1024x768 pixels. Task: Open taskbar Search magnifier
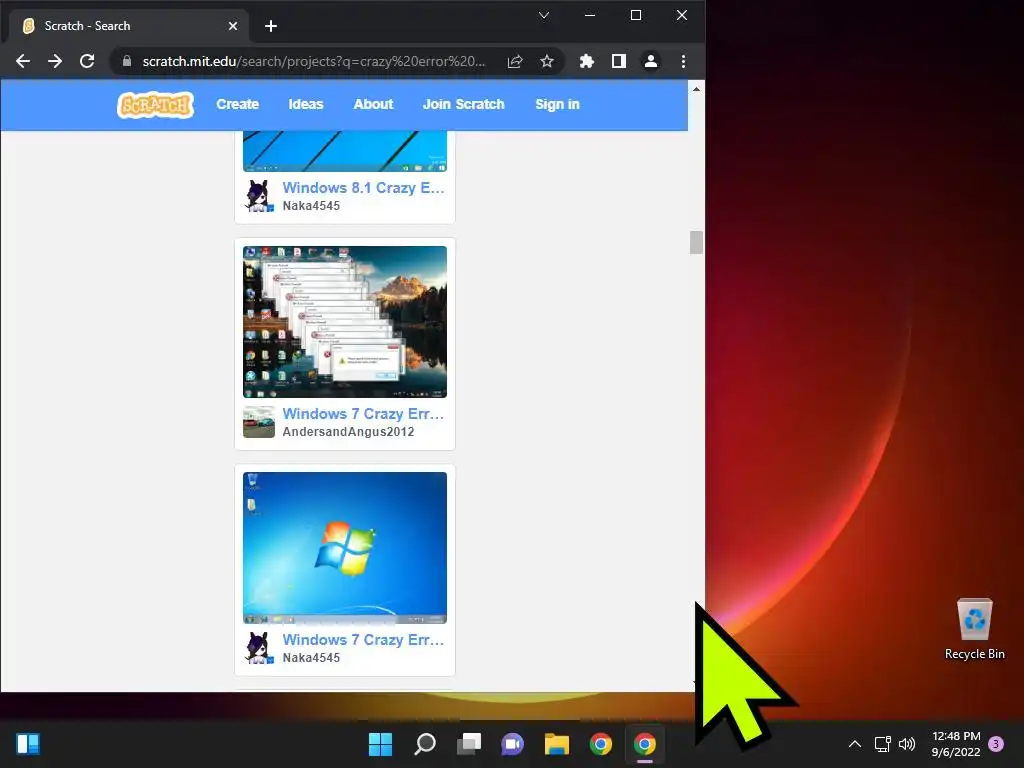pos(424,744)
